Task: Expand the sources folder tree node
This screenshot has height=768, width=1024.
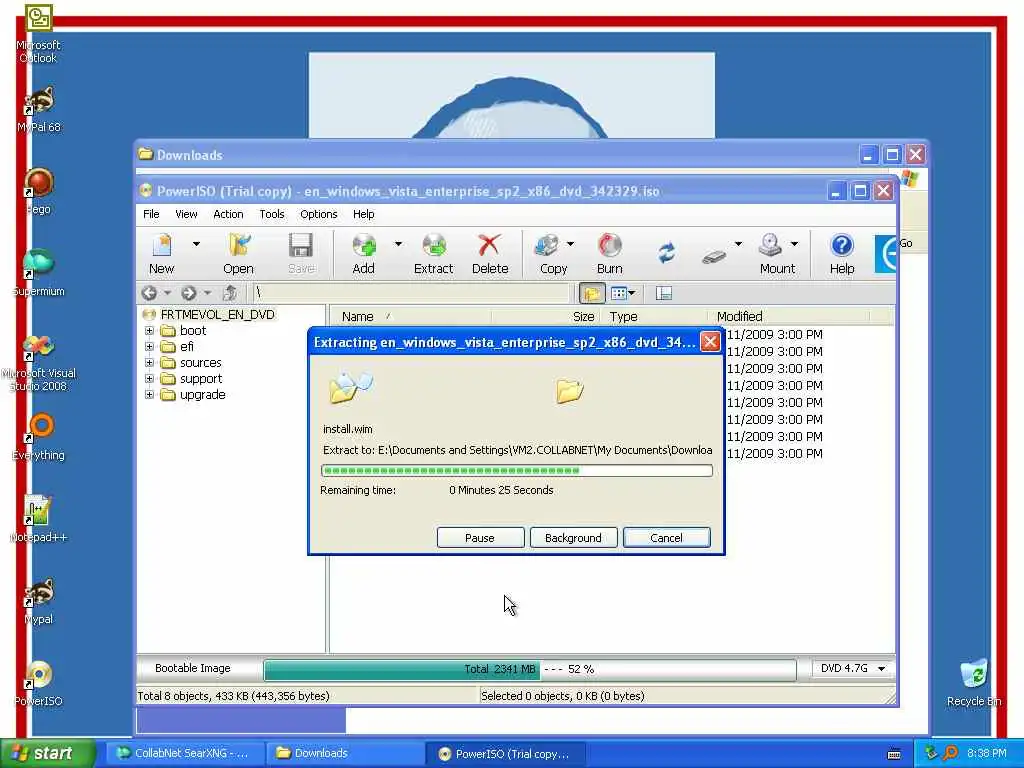Action: click(x=149, y=363)
